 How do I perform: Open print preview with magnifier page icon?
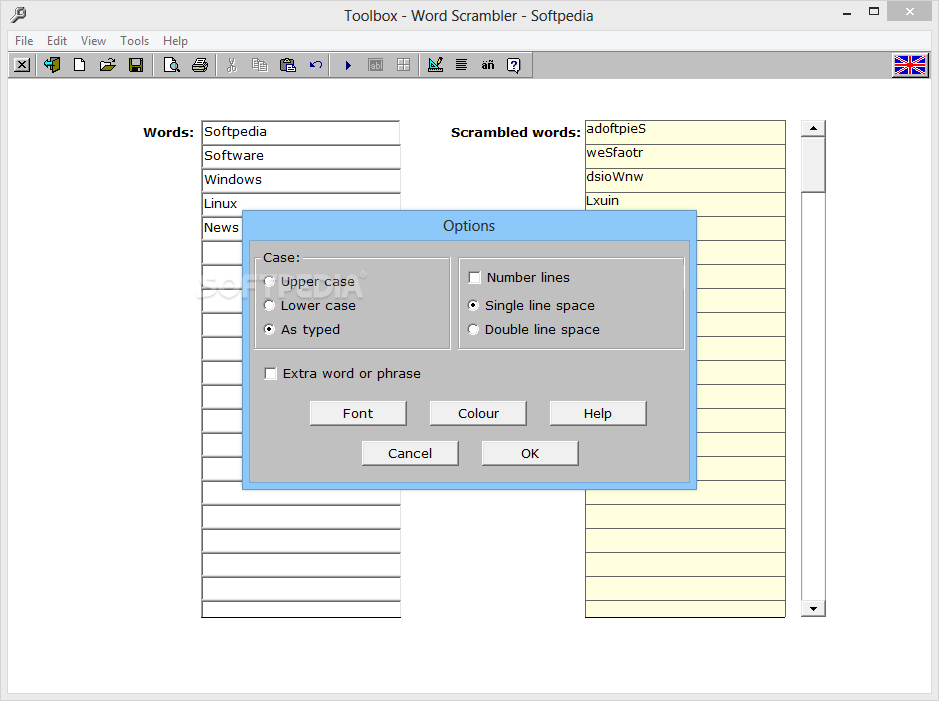coord(171,65)
